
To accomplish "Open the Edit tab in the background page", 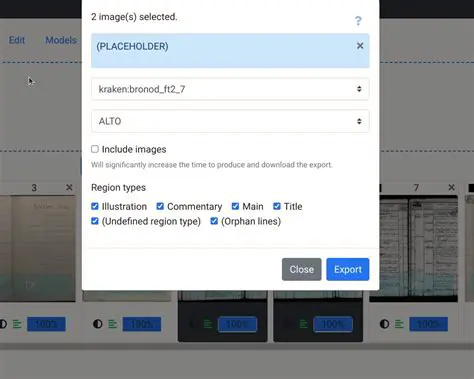I will 17,40.
